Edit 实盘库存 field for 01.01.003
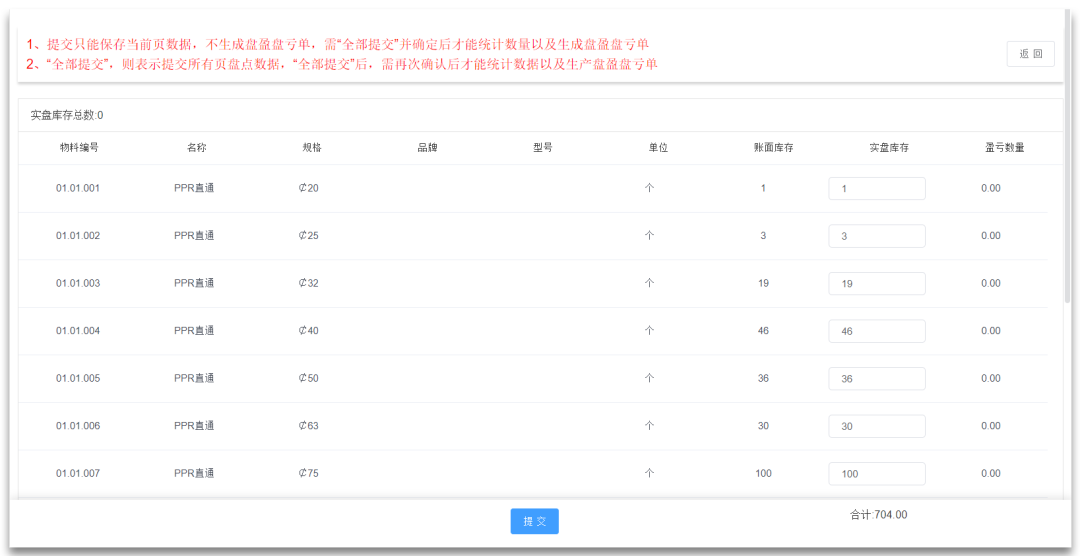The image size is (1080, 556). 877,284
